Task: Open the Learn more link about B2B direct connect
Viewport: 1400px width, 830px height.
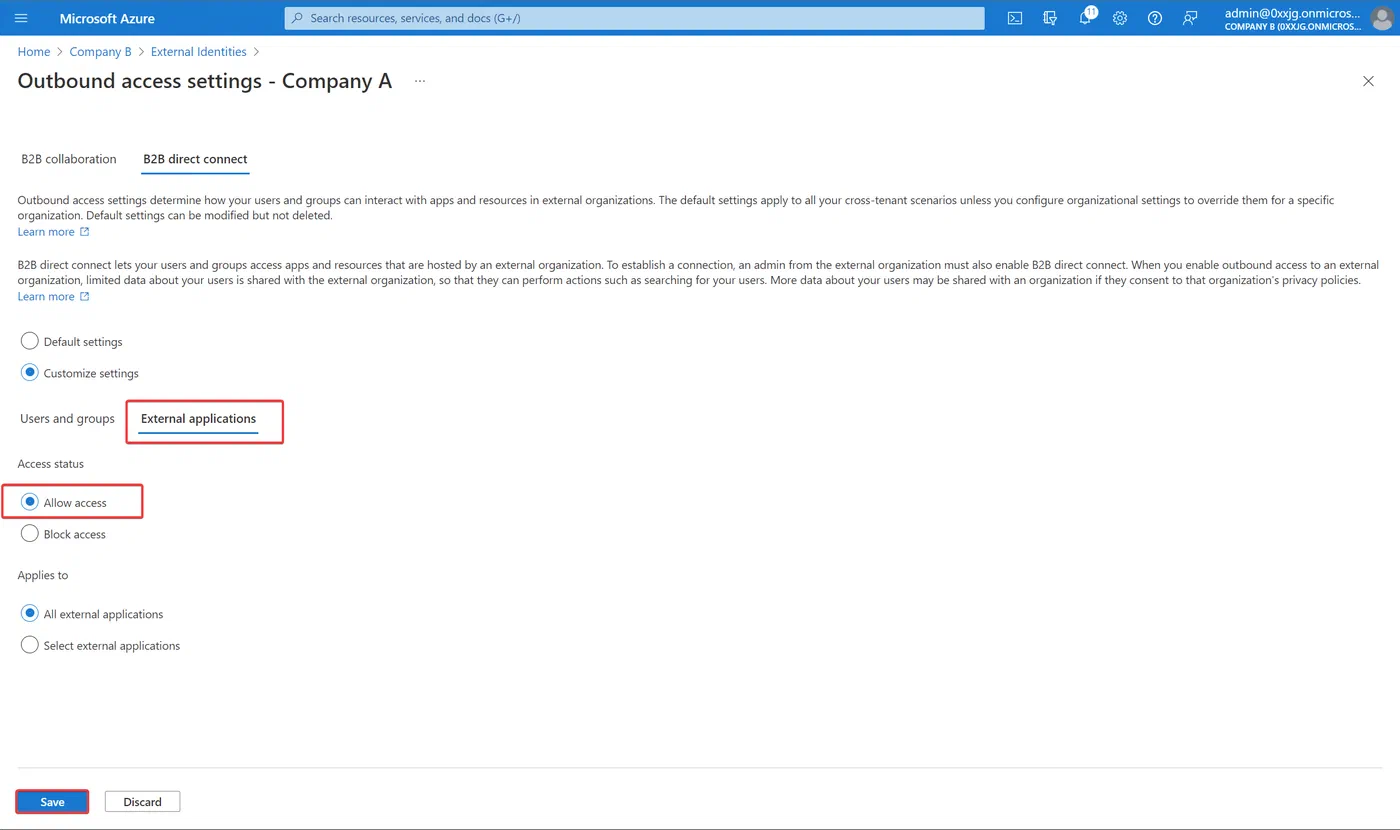Action: [x=54, y=297]
